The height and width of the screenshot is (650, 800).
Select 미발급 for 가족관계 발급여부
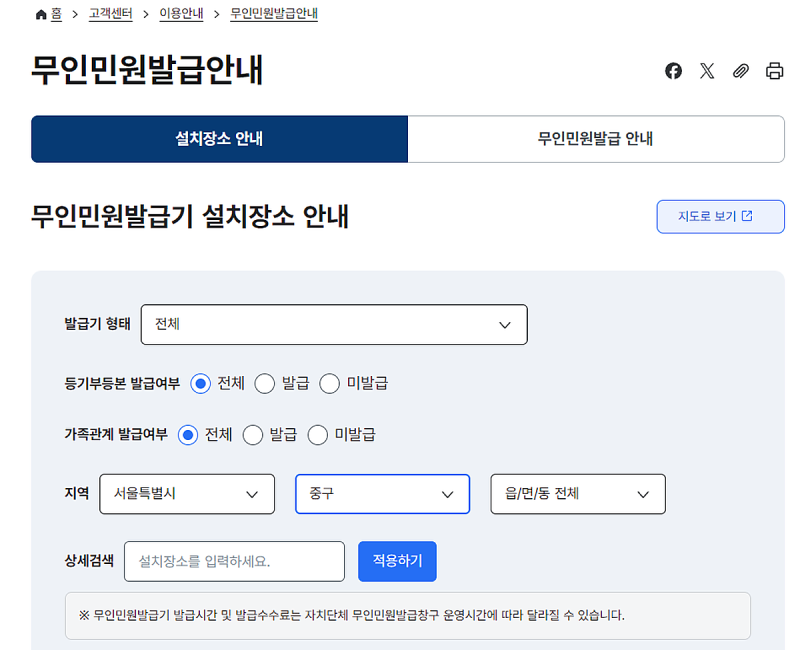[317, 435]
